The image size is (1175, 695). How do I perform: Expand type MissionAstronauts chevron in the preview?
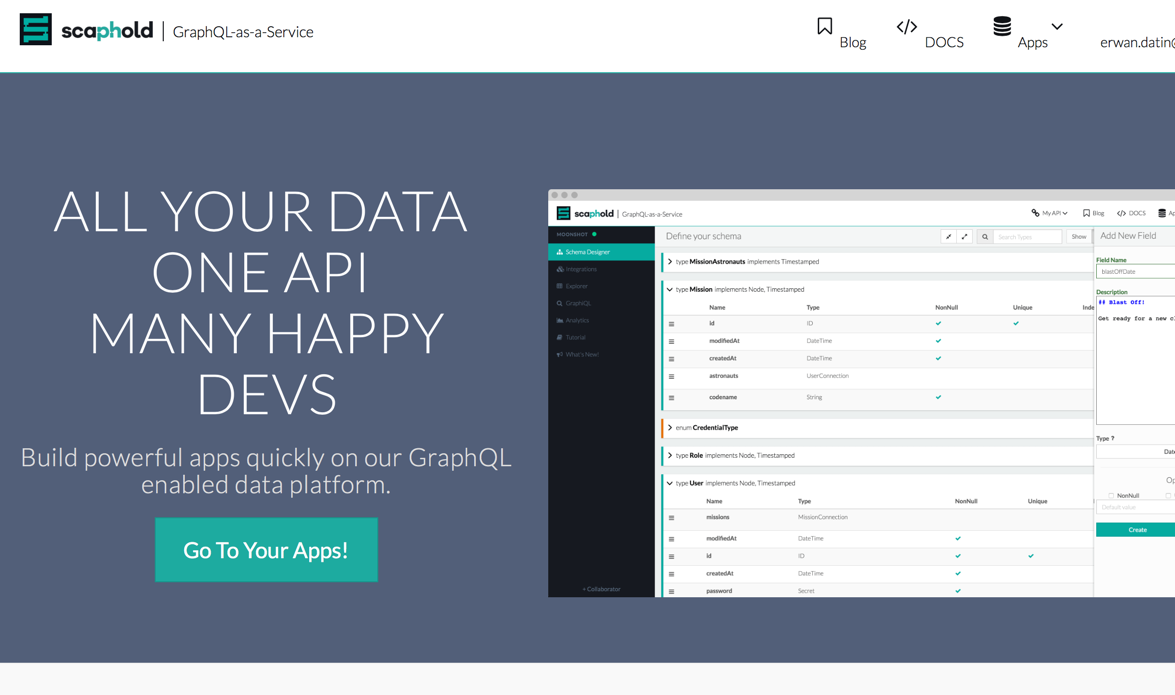[x=670, y=262]
